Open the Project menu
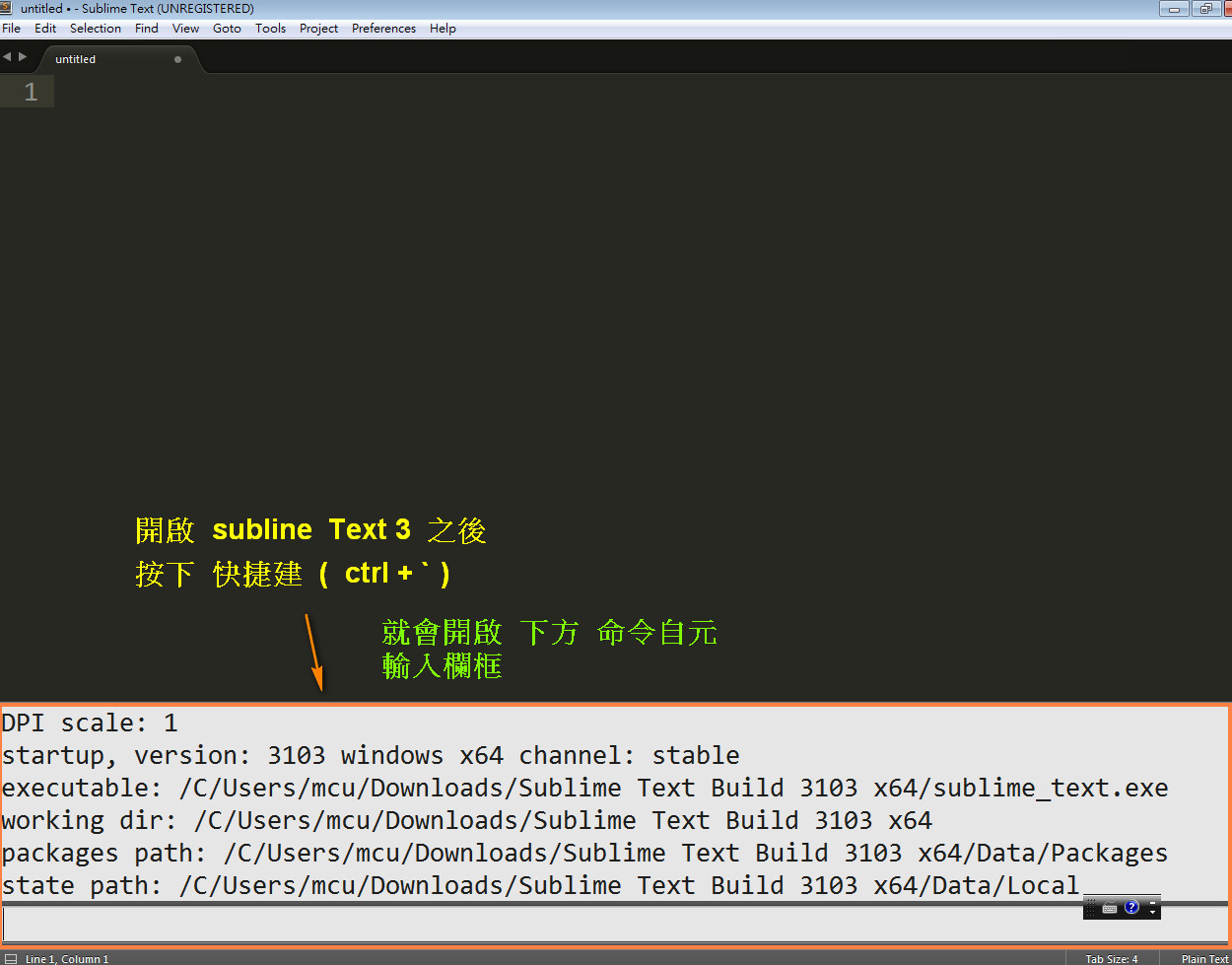 point(319,29)
